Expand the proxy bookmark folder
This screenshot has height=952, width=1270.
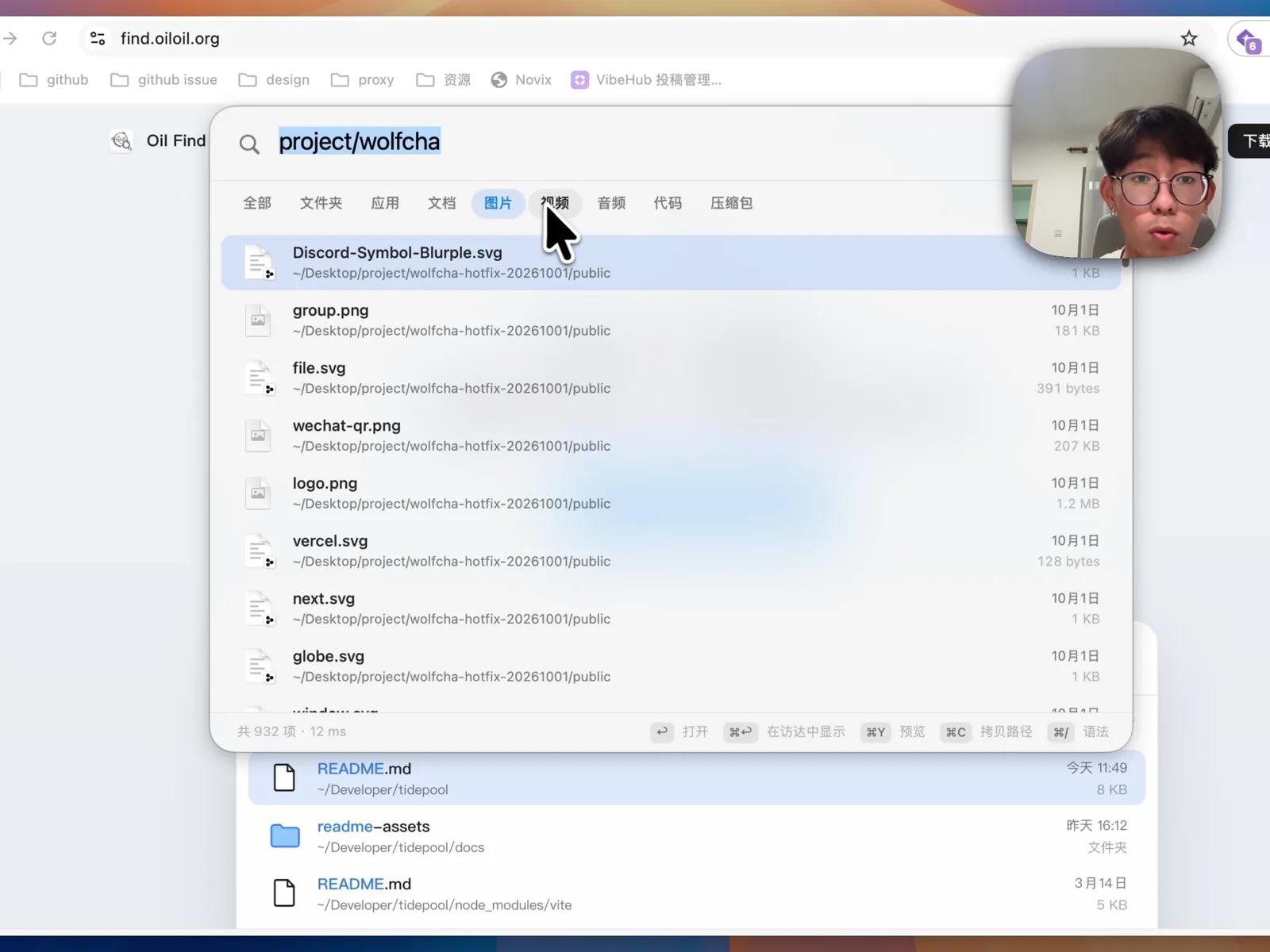tap(363, 80)
